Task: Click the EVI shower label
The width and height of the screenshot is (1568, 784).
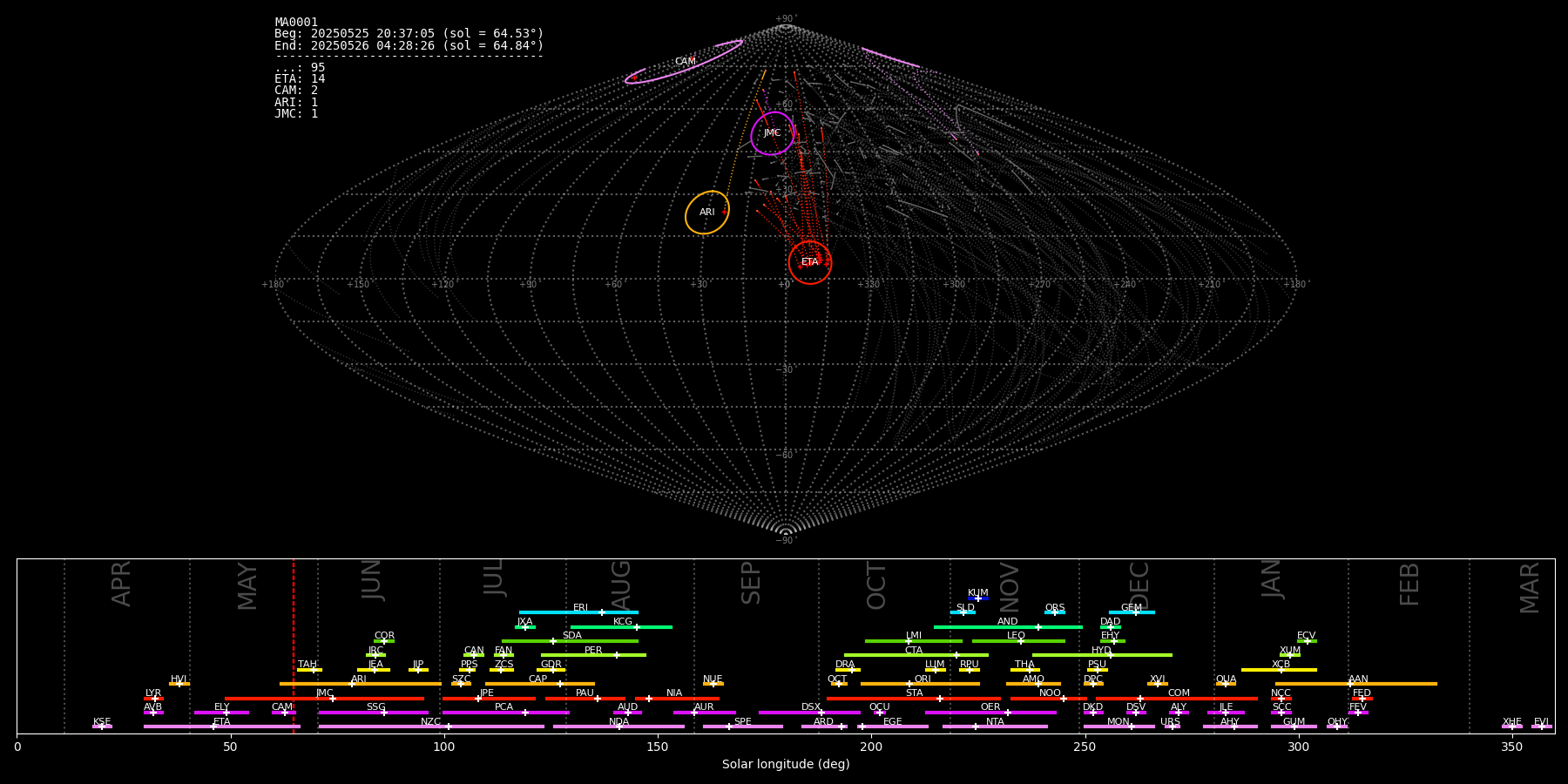Action: coord(1541,722)
